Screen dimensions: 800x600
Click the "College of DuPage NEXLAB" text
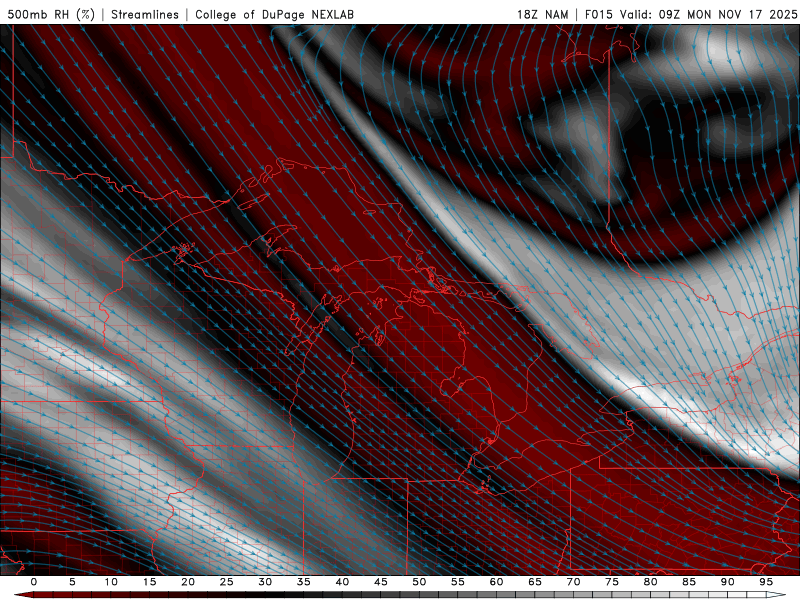tap(274, 14)
